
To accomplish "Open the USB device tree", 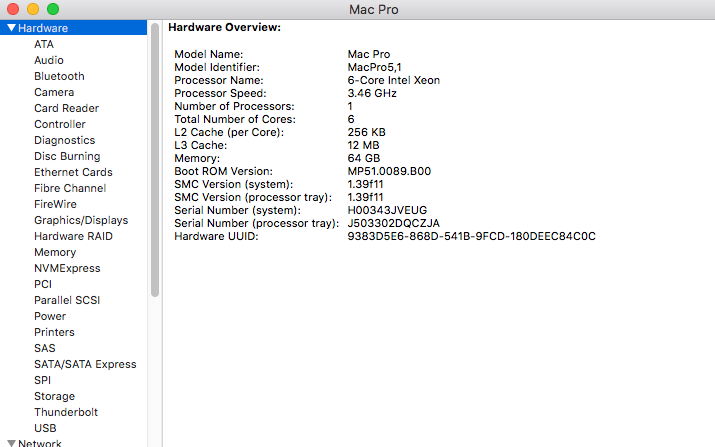I will tap(45, 428).
